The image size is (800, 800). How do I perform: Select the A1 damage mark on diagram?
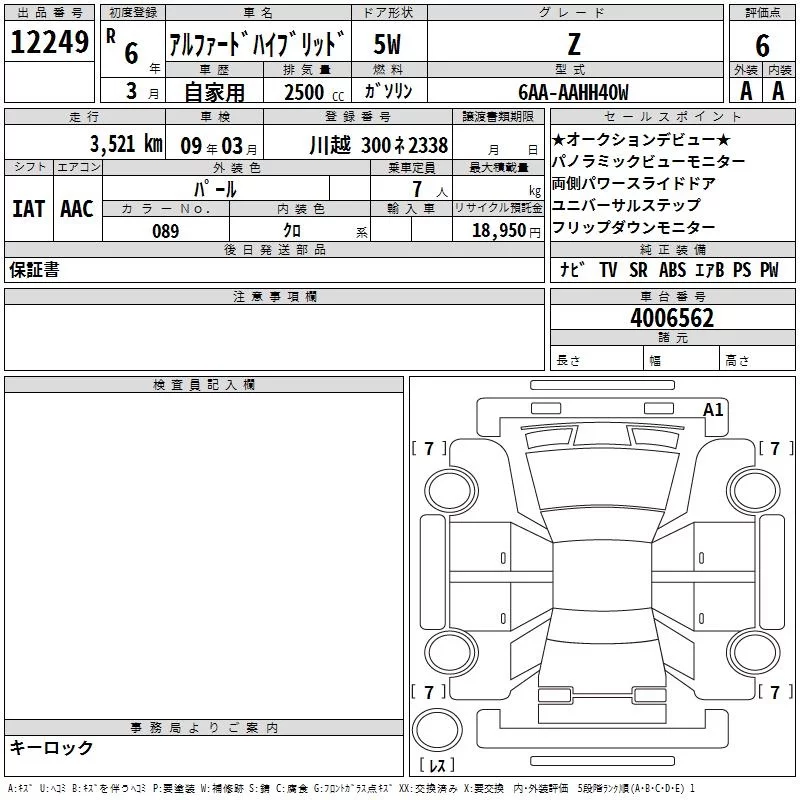[x=713, y=410]
